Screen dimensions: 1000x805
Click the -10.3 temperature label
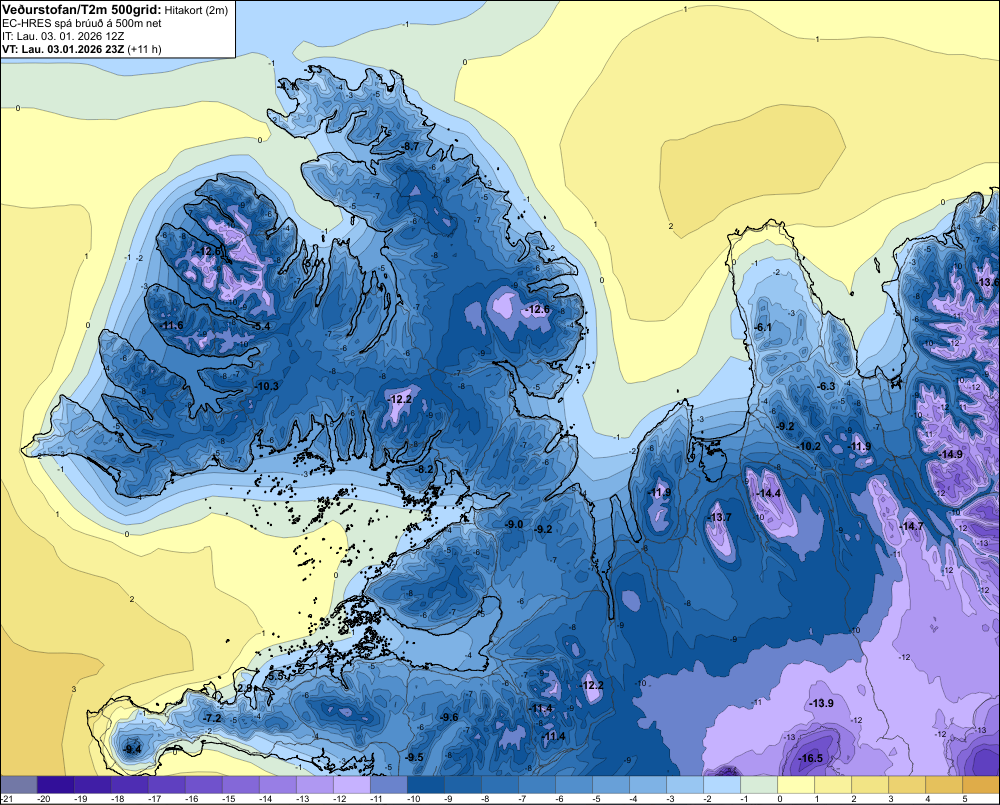267,386
